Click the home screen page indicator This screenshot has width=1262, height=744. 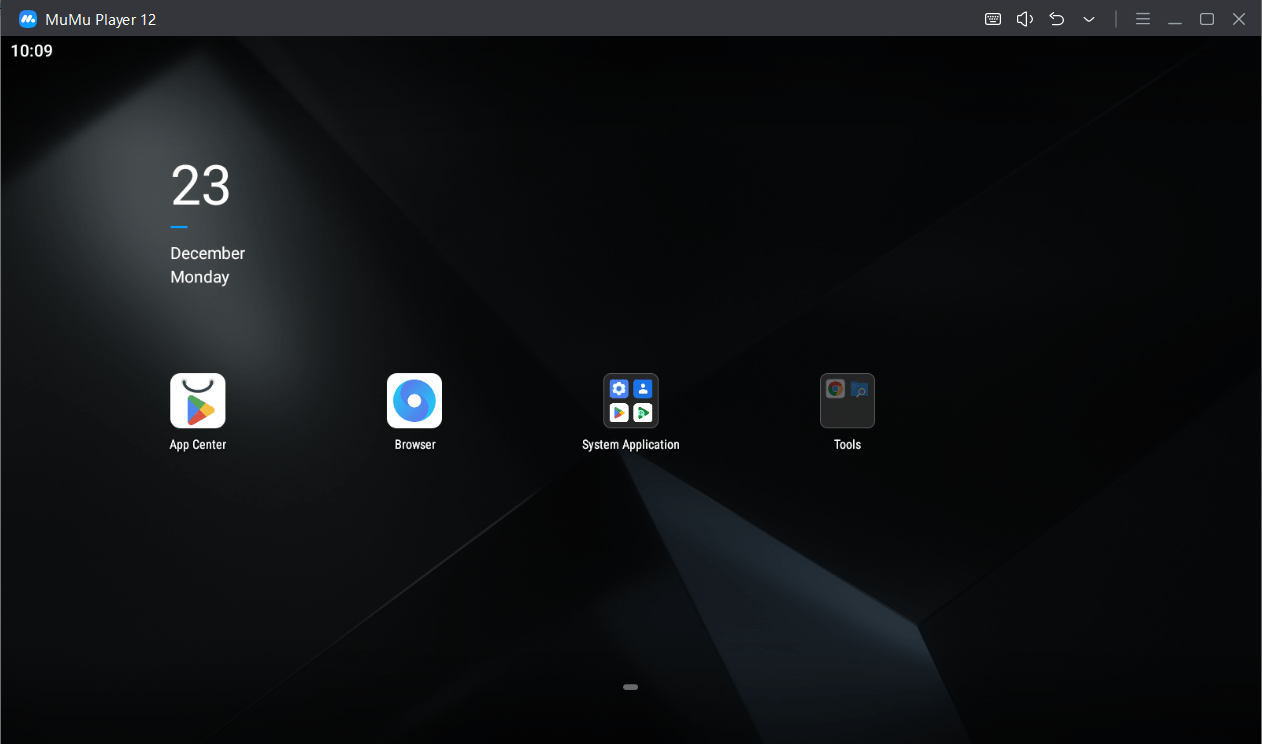(630, 687)
